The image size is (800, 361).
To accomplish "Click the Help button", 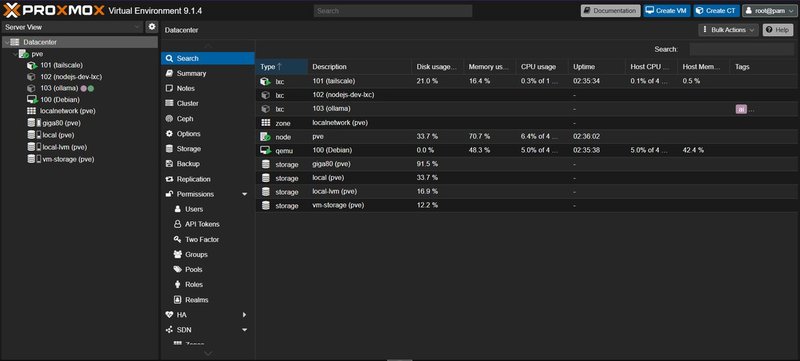I will pyautogui.click(x=778, y=30).
